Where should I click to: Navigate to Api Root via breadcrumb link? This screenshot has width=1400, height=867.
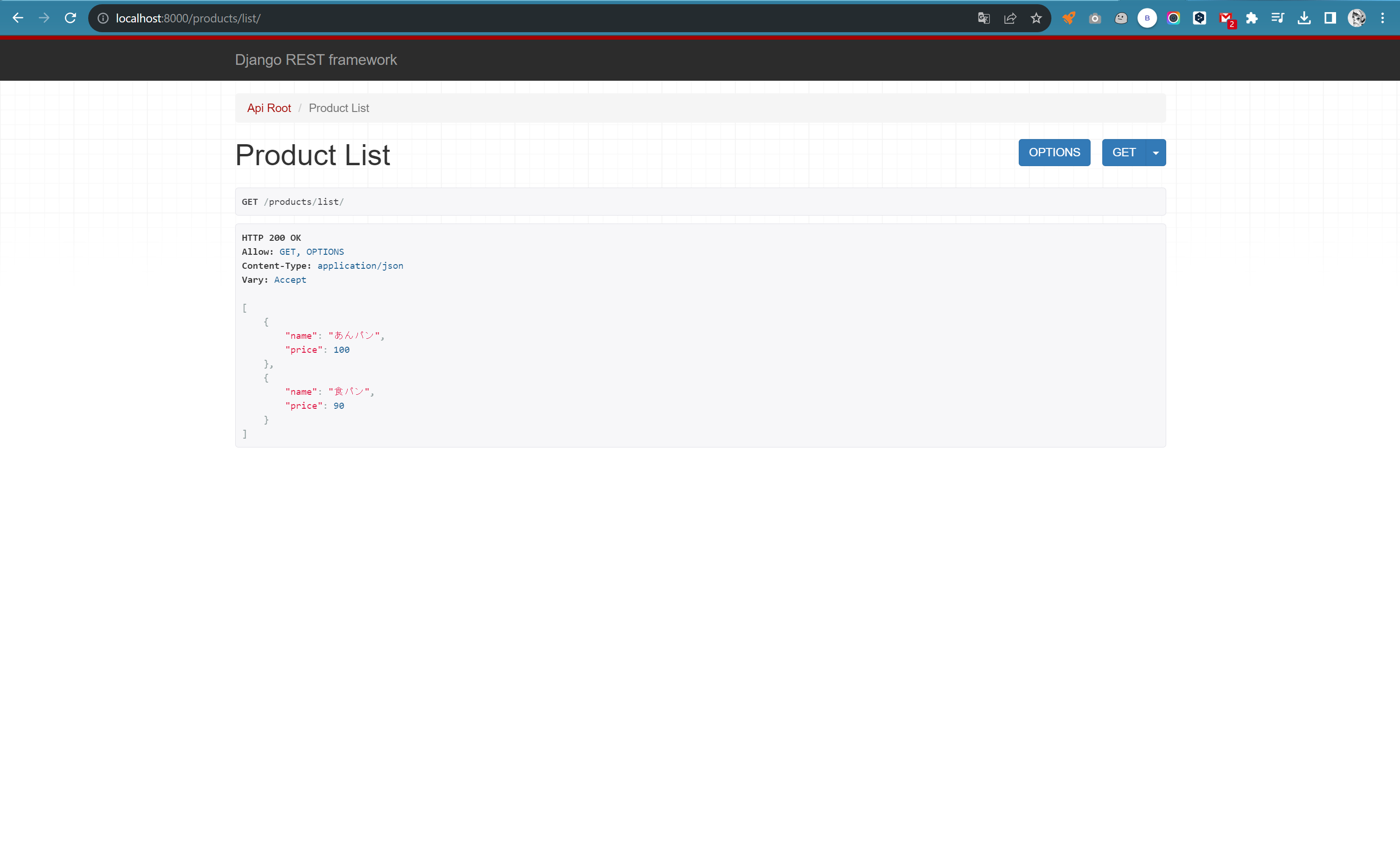click(x=269, y=108)
